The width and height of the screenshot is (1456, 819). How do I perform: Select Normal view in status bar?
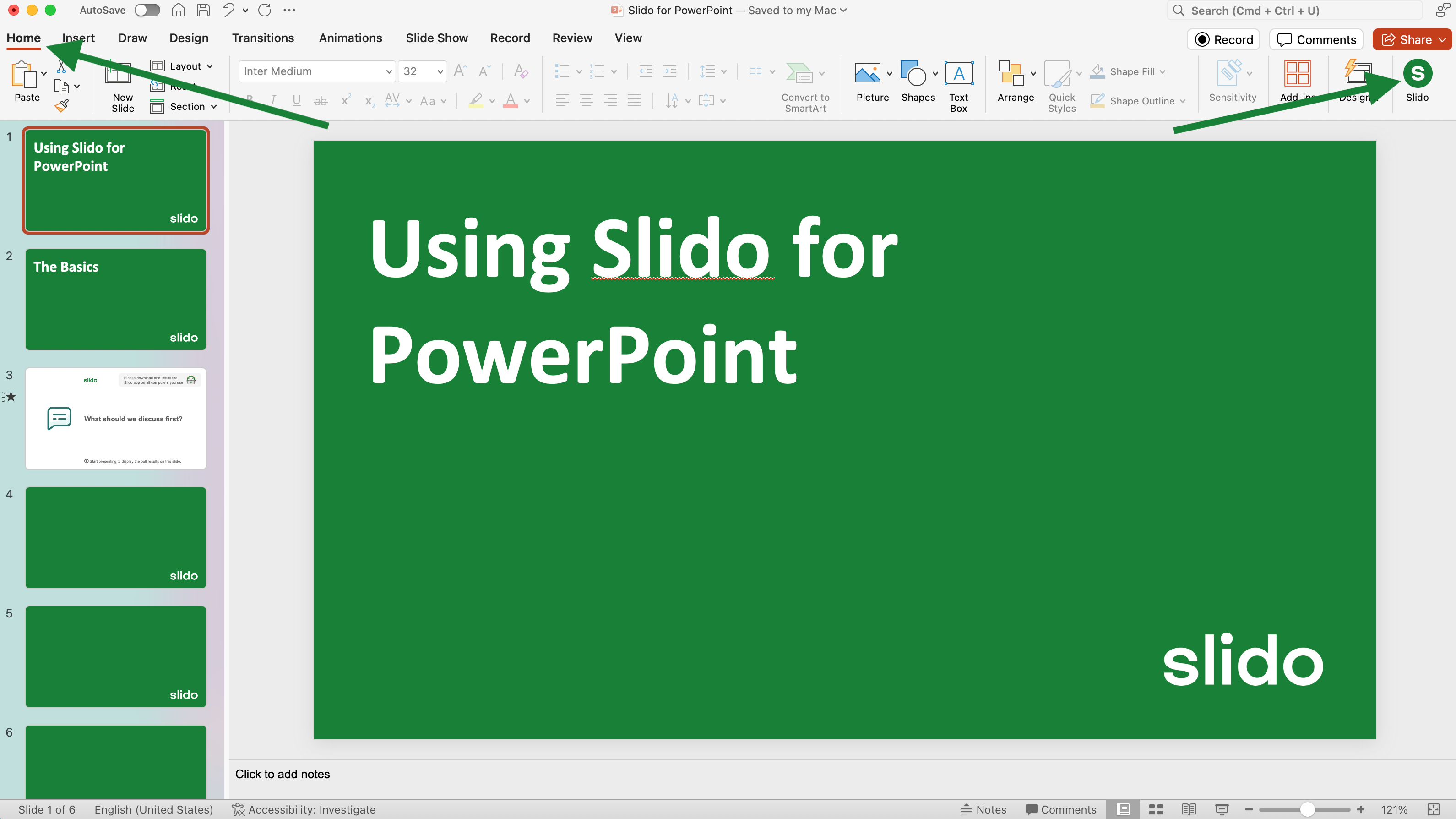[x=1123, y=809]
